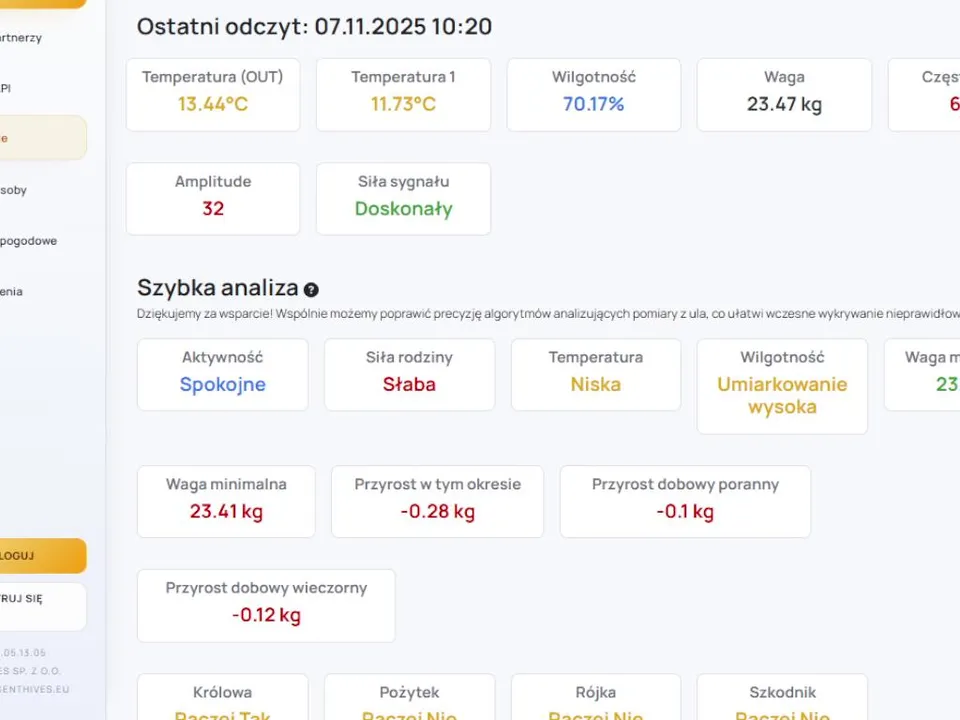The height and width of the screenshot is (720, 960).
Task: Follow the senthives.eu footer link
Action: click(x=36, y=689)
